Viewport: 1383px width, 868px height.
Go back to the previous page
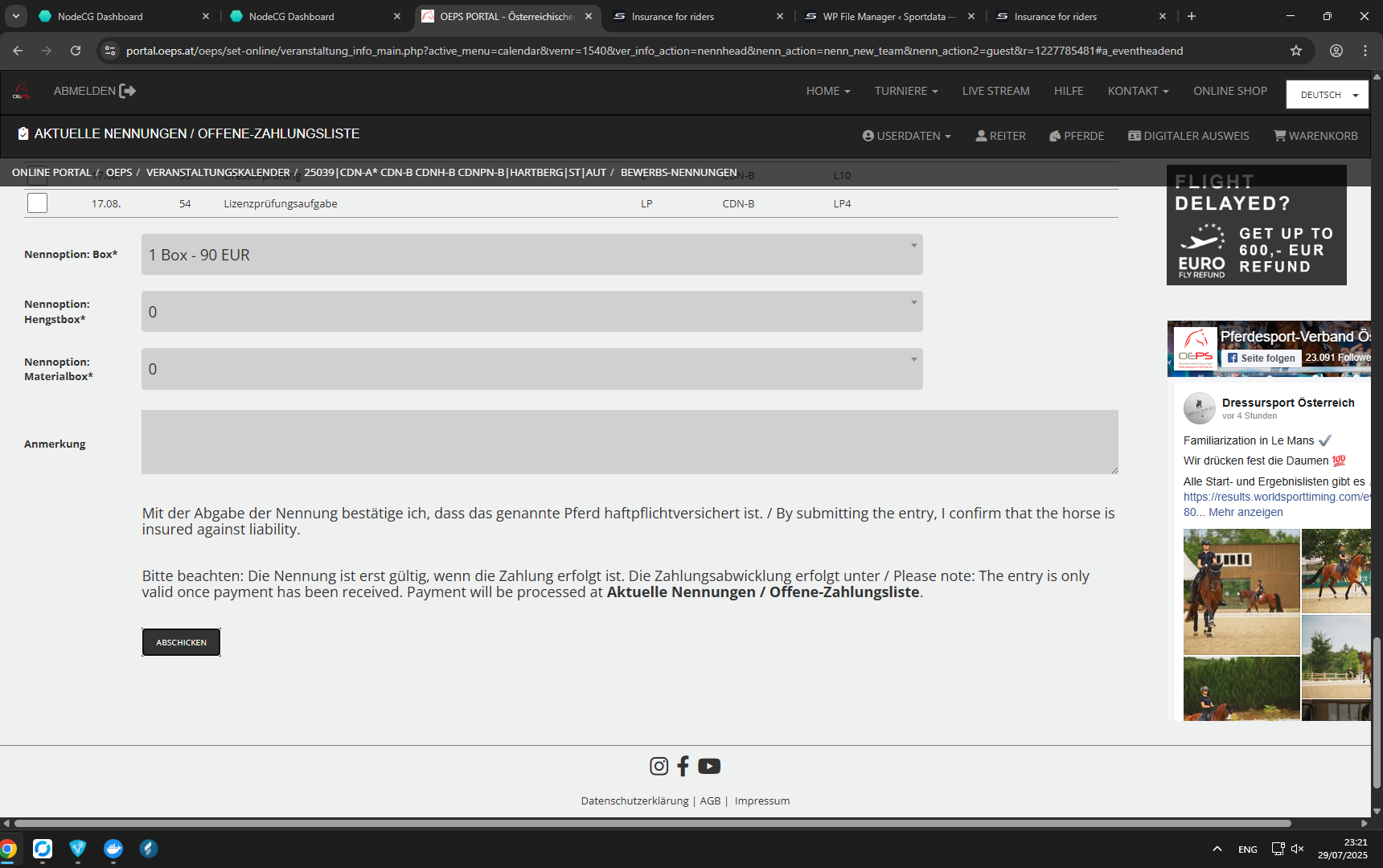click(18, 51)
